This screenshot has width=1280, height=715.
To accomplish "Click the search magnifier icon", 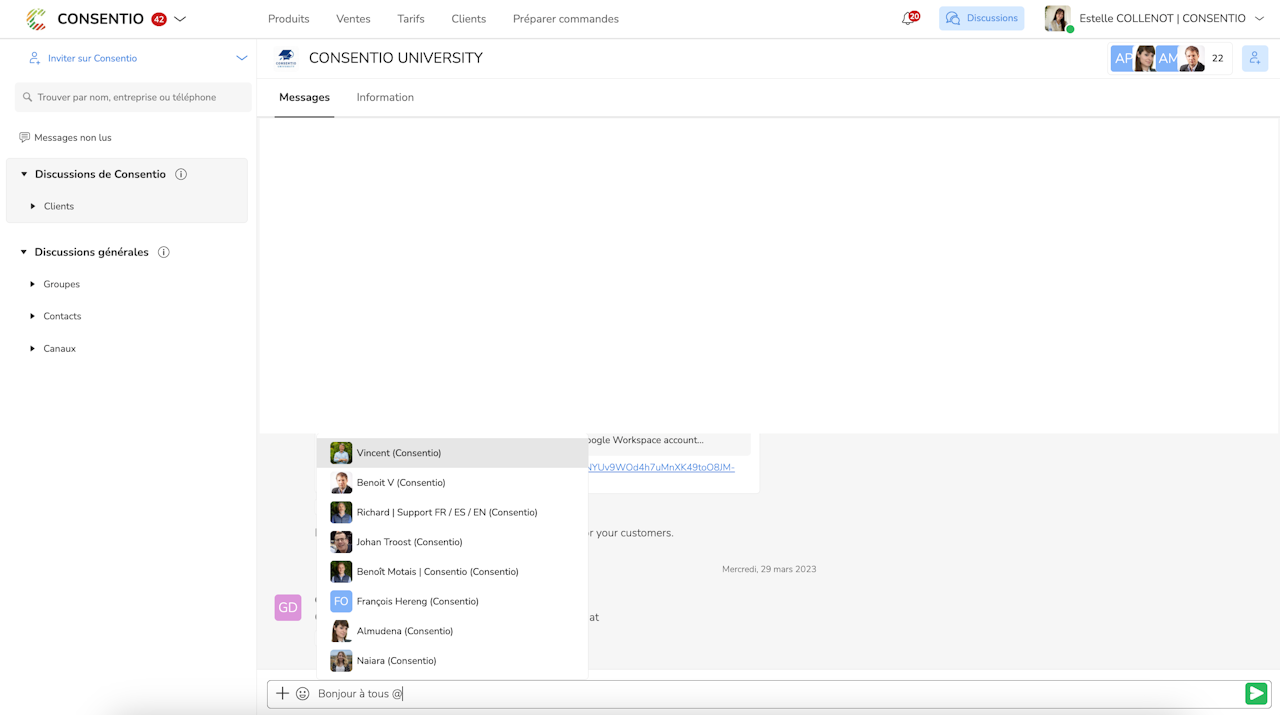I will tap(27, 97).
